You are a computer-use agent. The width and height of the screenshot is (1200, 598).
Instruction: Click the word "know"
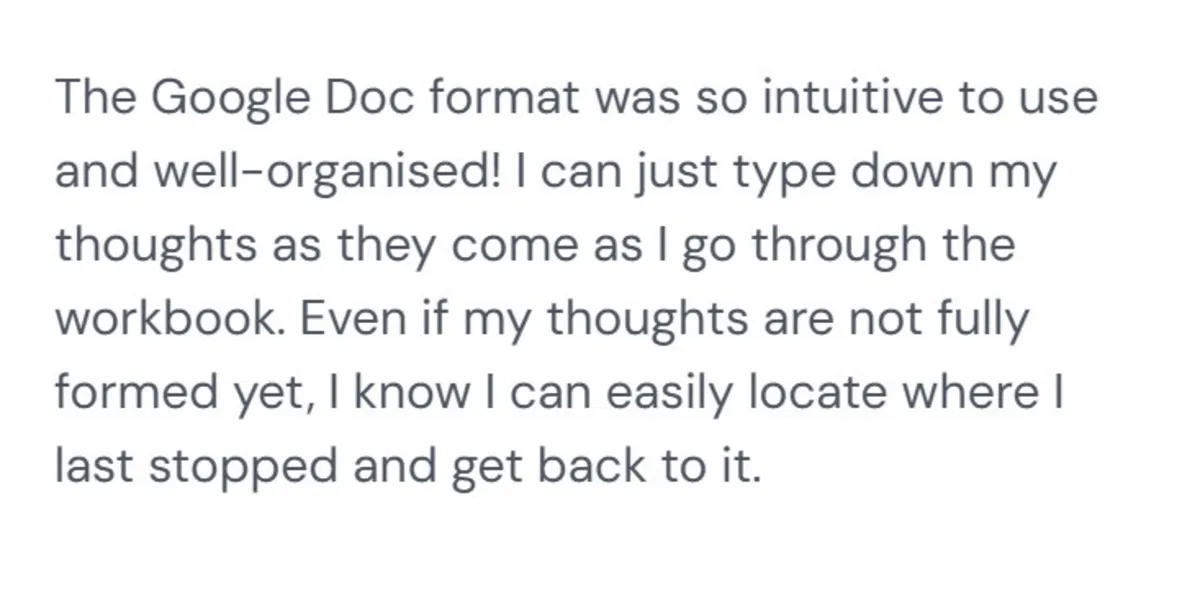tap(403, 393)
